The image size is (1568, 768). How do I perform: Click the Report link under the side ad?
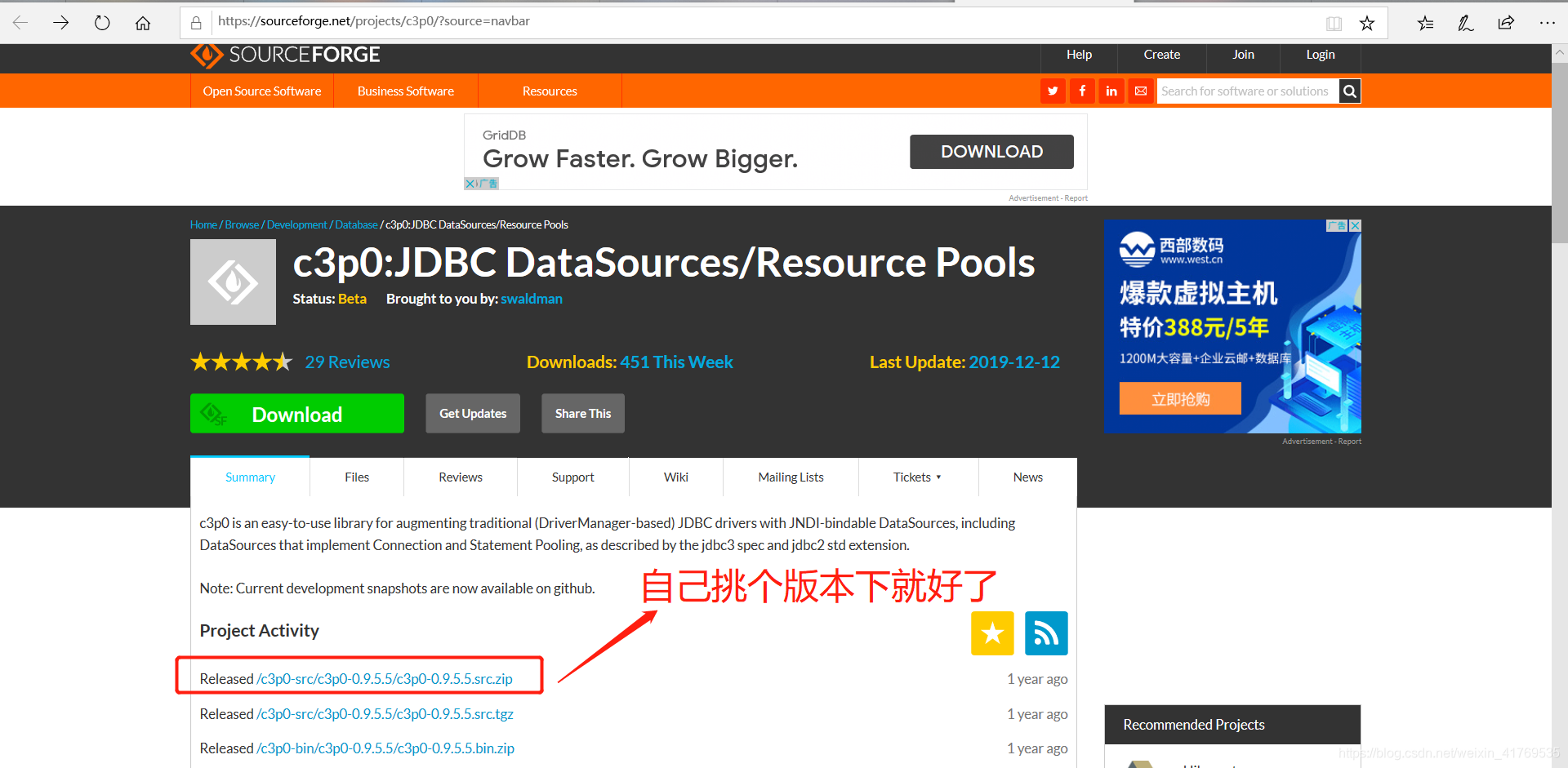[x=1349, y=442]
